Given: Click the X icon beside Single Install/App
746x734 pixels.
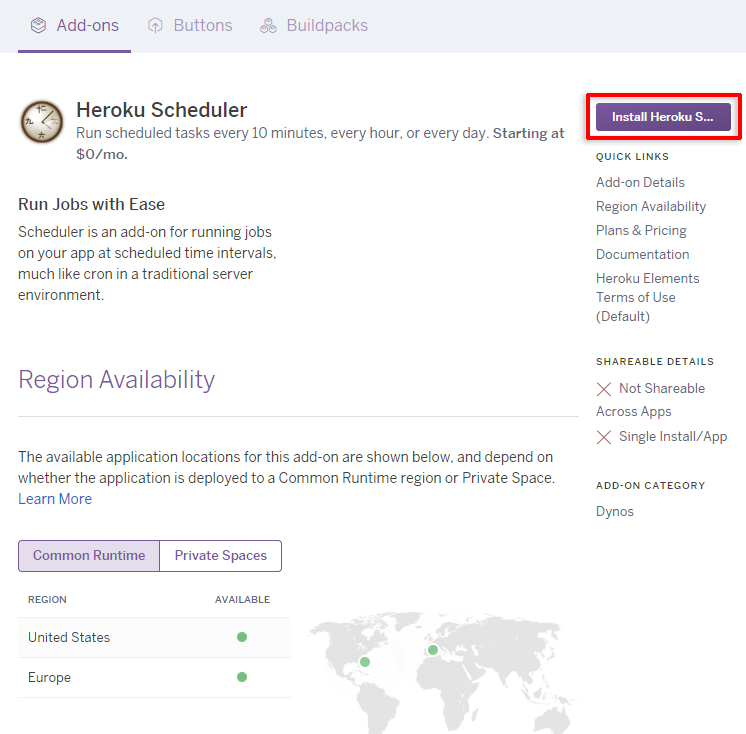Looking at the screenshot, I should [604, 437].
